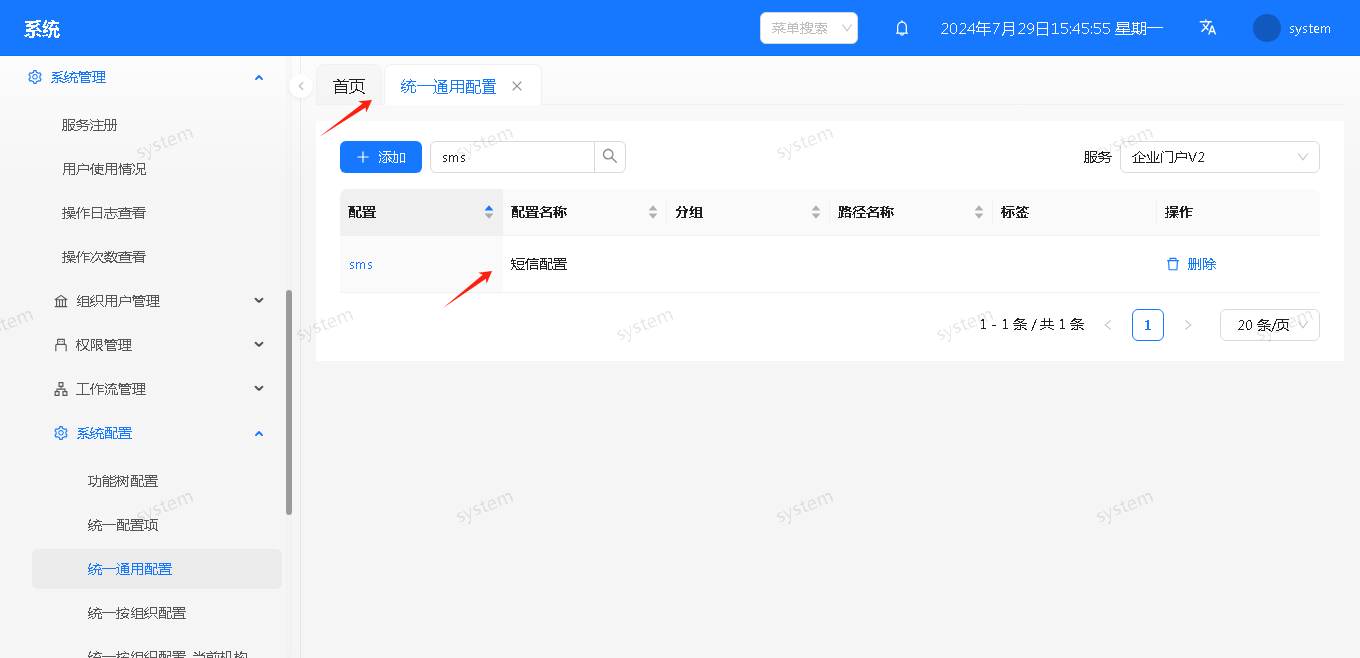Screen dimensions: 1360x658
Task: Close the 统一通用配置 tab
Action: point(517,86)
